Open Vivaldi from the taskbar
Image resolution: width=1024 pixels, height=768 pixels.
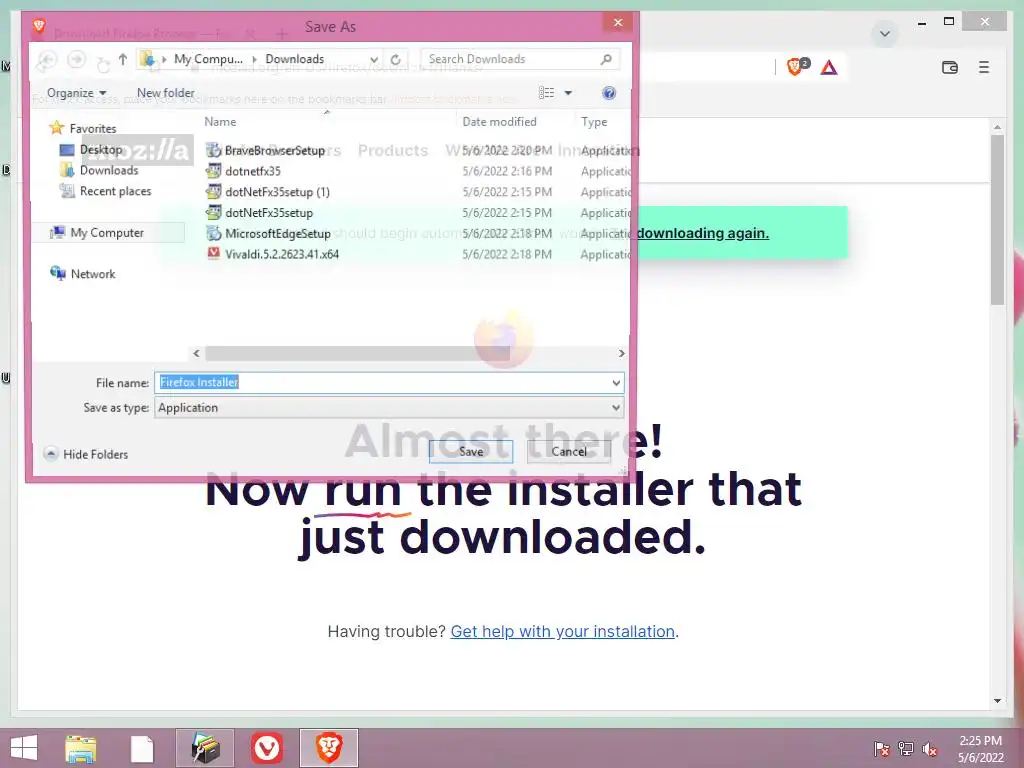[x=266, y=748]
